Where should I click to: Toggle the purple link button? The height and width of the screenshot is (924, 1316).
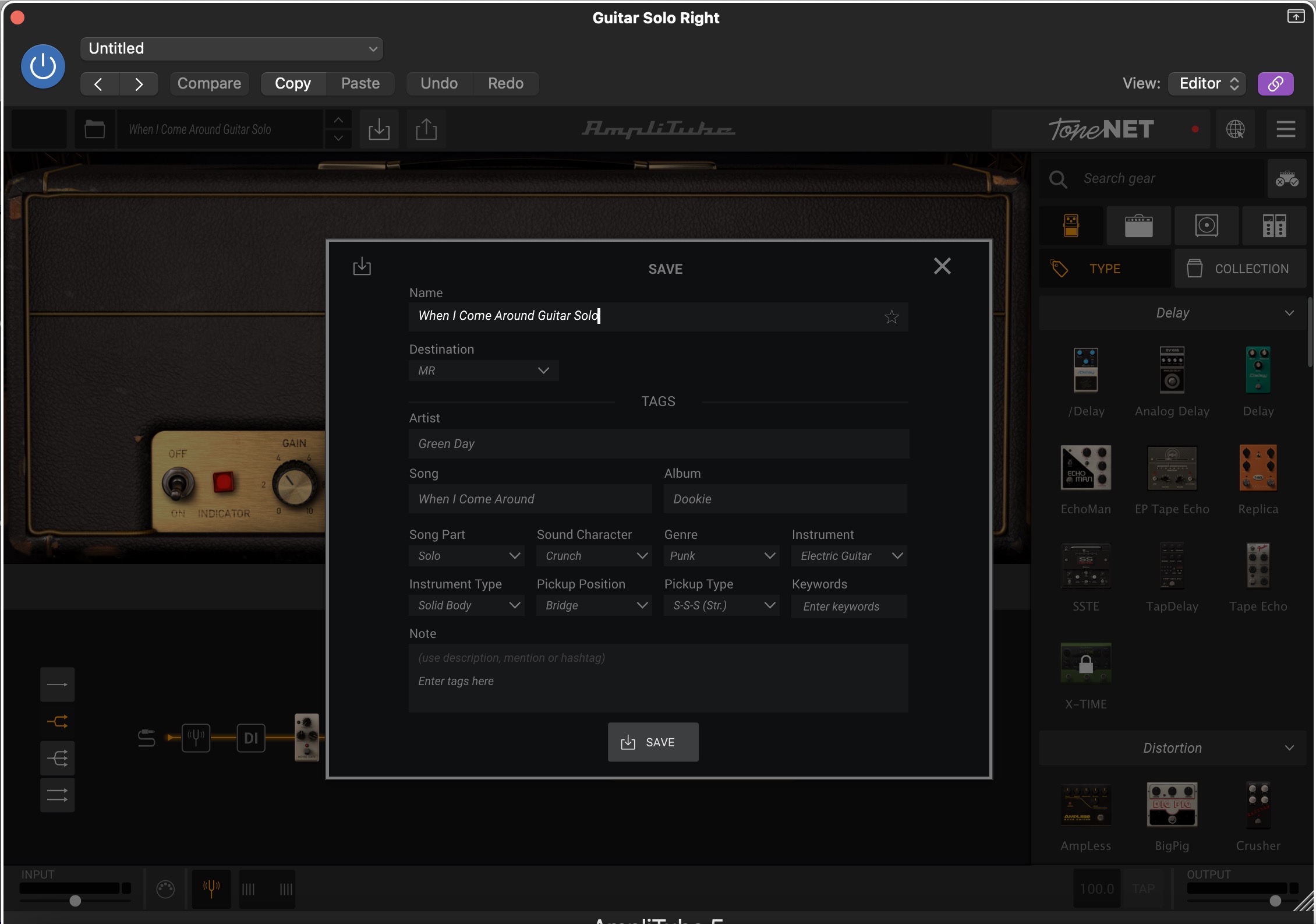point(1275,84)
